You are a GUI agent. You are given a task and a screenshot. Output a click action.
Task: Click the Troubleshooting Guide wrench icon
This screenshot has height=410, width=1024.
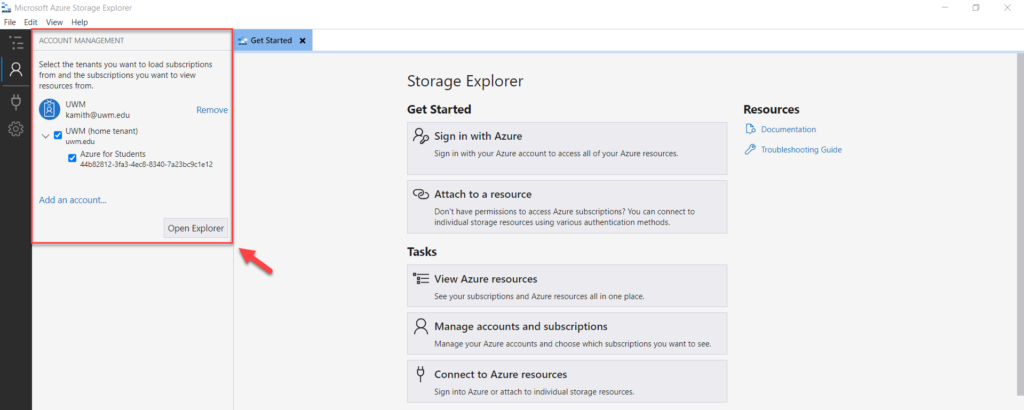point(750,150)
